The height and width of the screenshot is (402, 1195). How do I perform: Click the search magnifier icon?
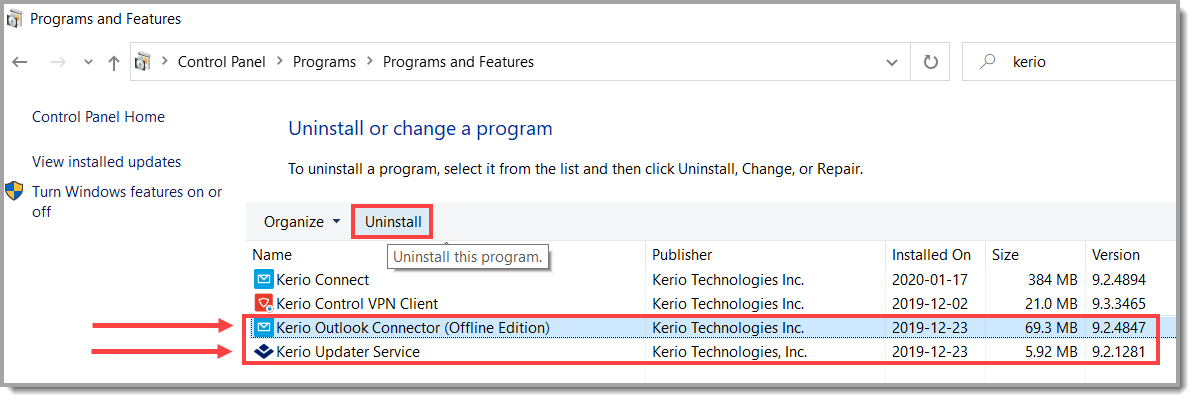click(988, 62)
